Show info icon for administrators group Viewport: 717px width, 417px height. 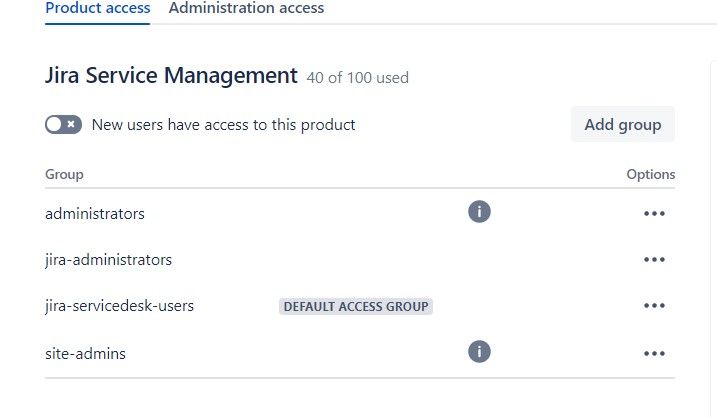(x=479, y=212)
